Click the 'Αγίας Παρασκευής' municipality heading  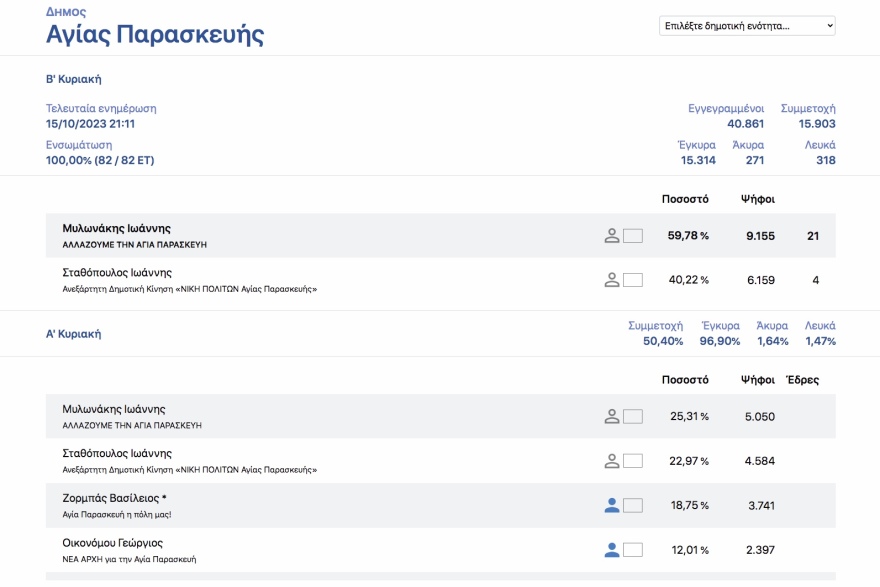point(155,35)
